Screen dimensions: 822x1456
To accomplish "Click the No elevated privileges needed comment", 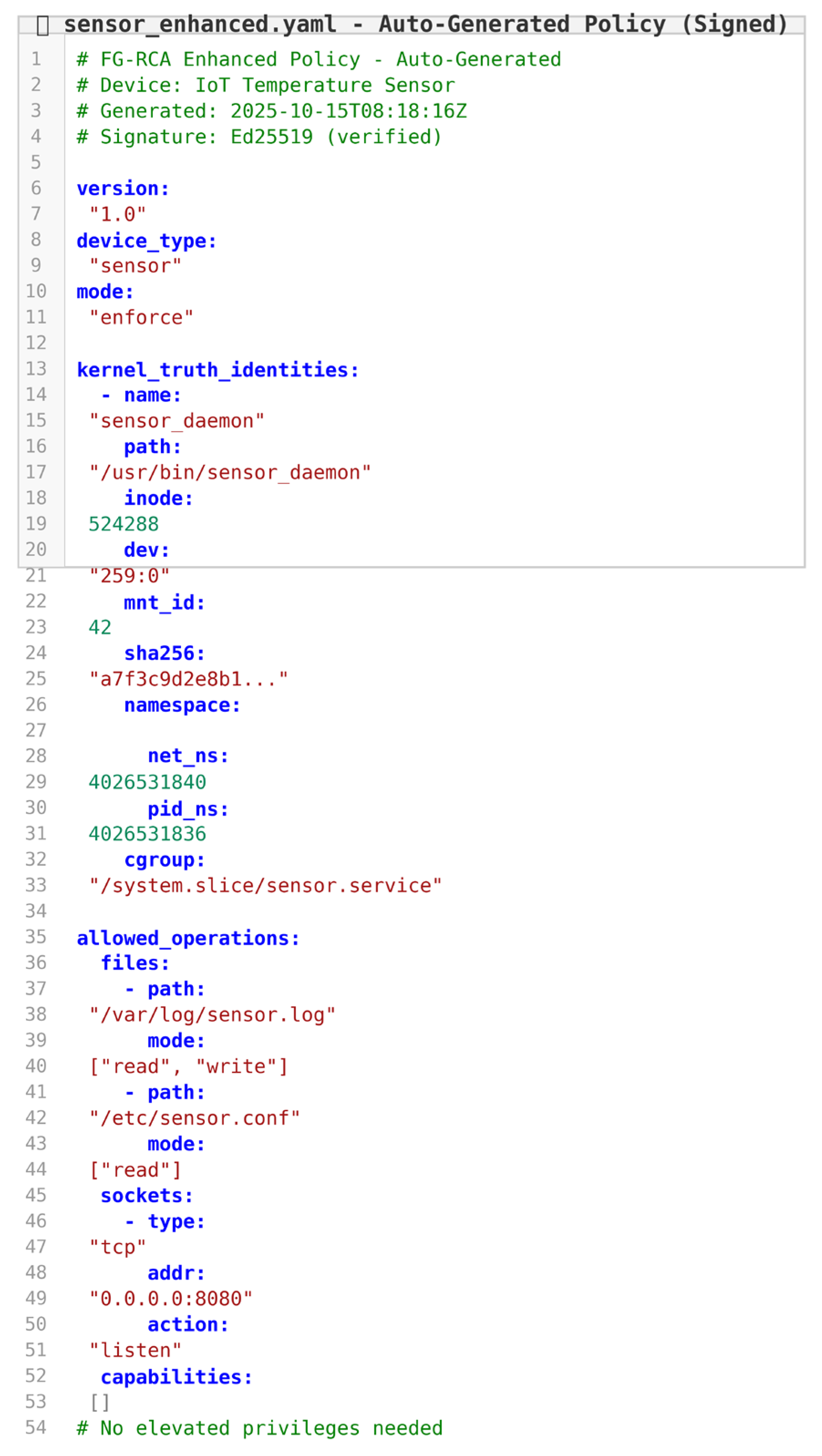I will (259, 1428).
